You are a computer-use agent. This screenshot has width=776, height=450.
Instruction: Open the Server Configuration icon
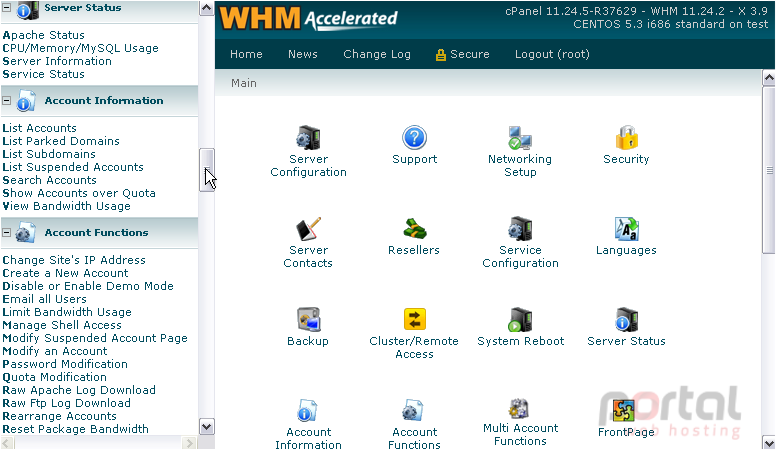click(x=308, y=138)
